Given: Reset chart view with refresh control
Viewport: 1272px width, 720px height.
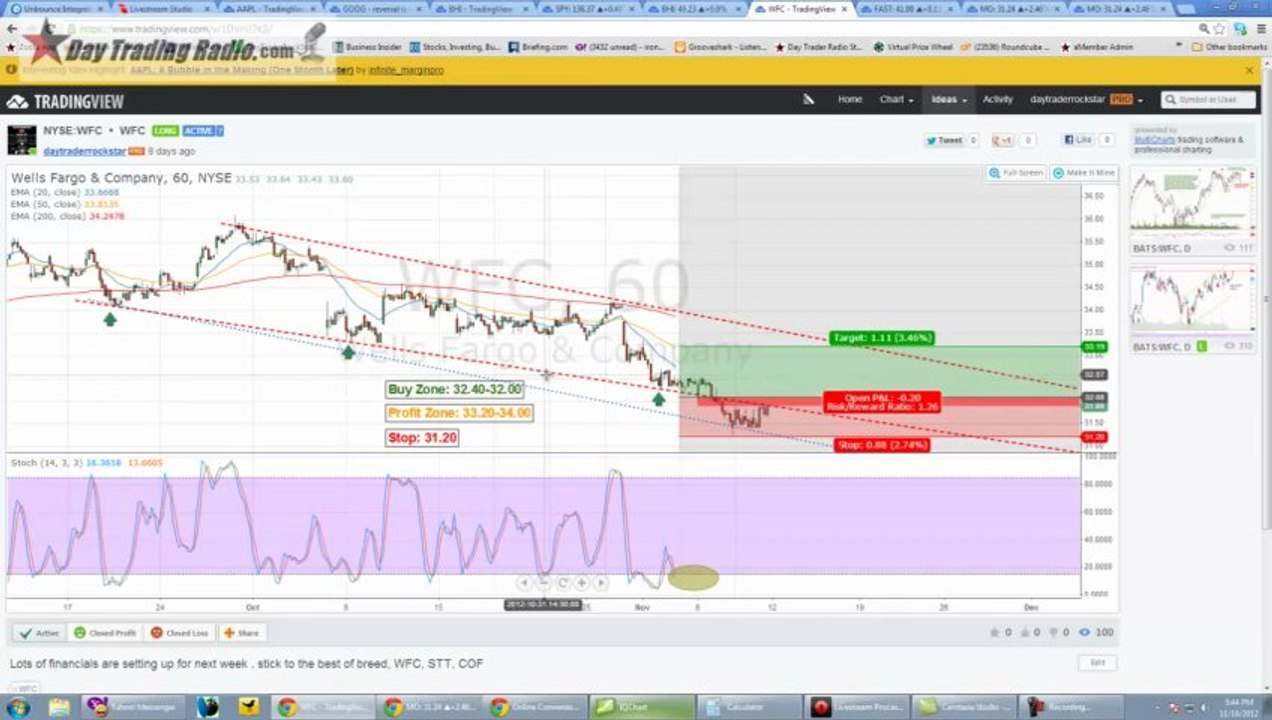Looking at the screenshot, I should tap(562, 582).
